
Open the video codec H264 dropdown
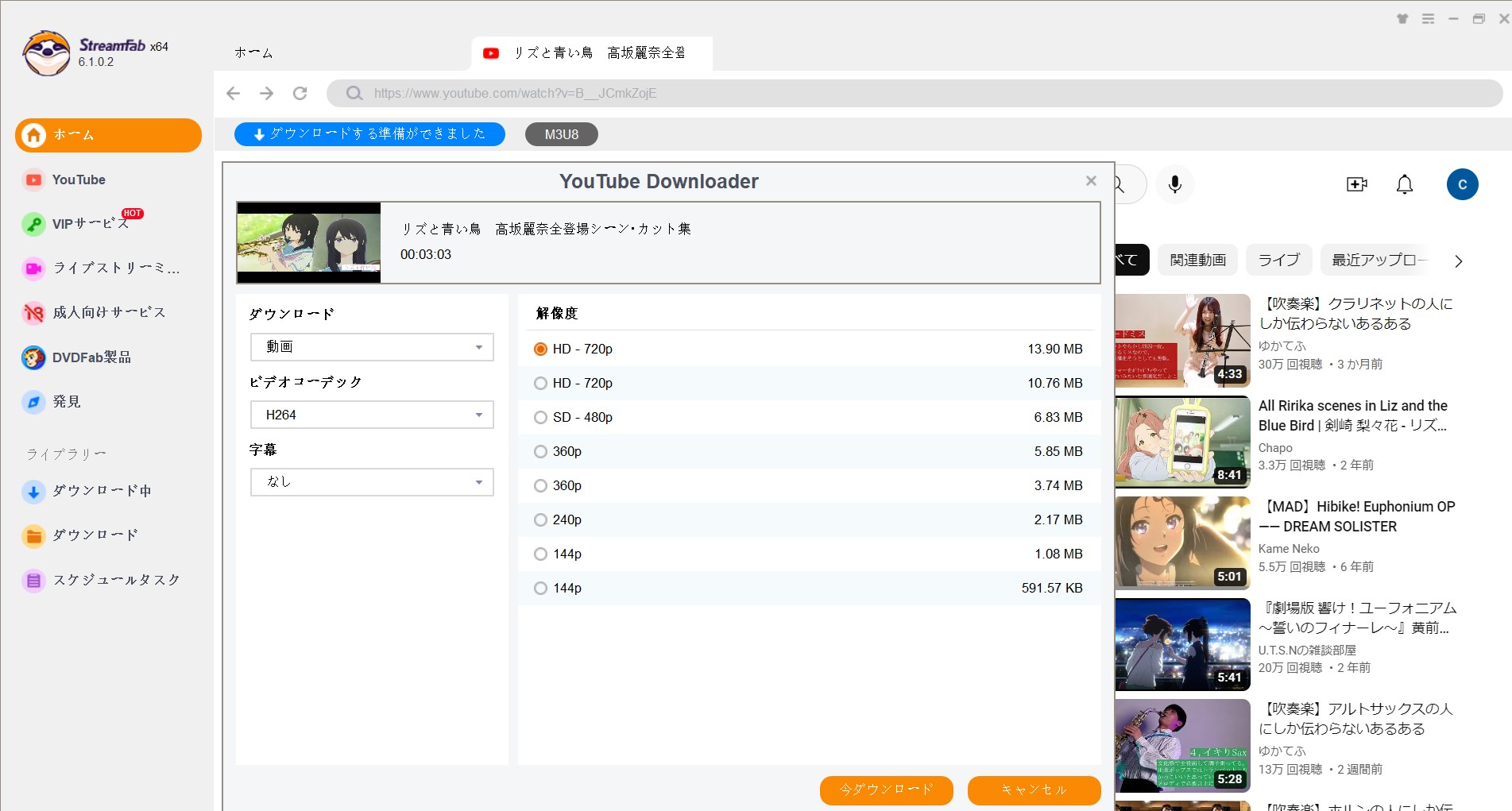click(x=372, y=415)
